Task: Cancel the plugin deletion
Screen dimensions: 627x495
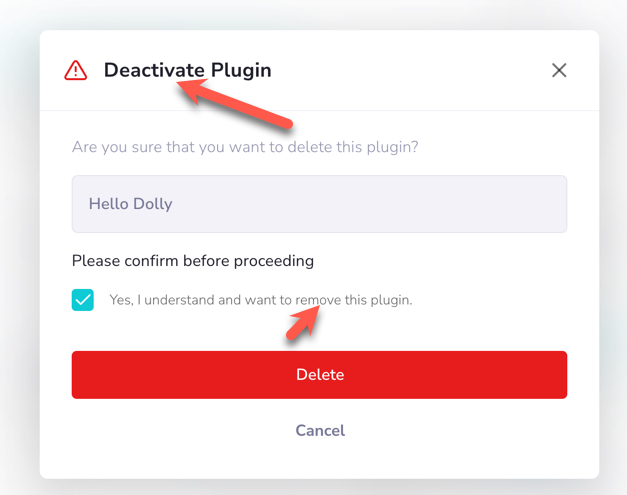Action: coord(320,431)
